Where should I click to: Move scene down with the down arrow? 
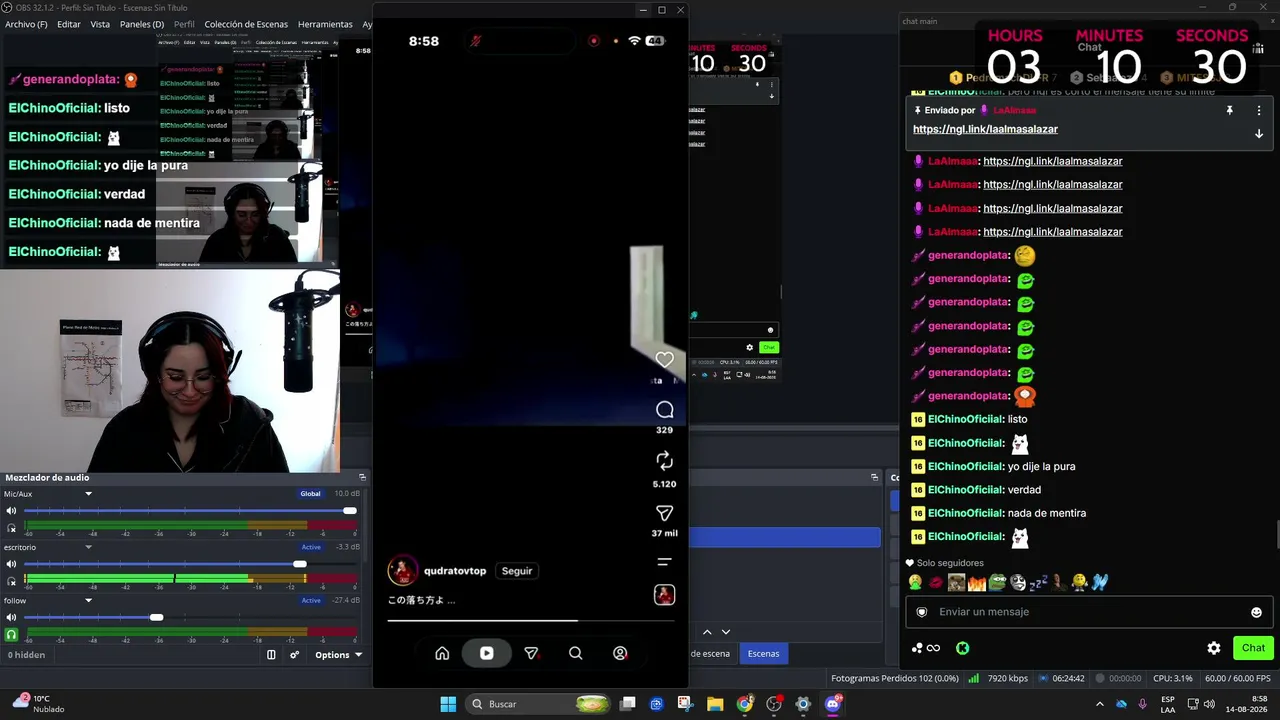[x=726, y=632]
